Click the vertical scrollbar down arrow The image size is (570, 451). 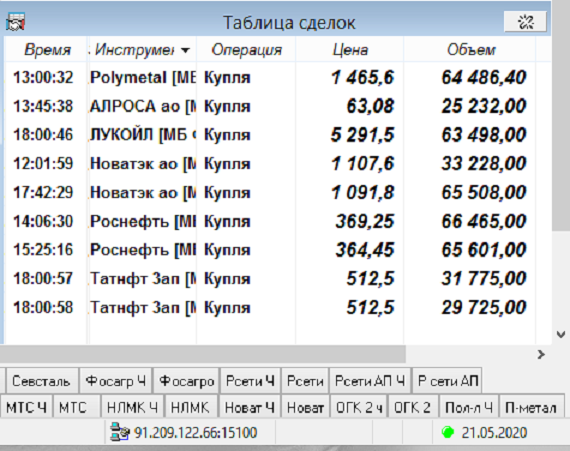point(561,334)
